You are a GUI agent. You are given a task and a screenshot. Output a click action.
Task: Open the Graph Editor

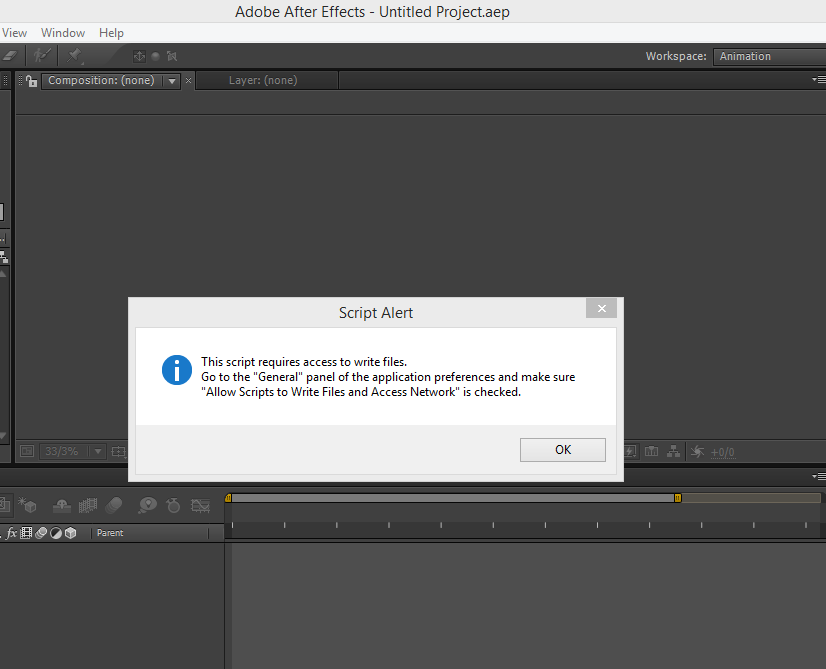200,506
